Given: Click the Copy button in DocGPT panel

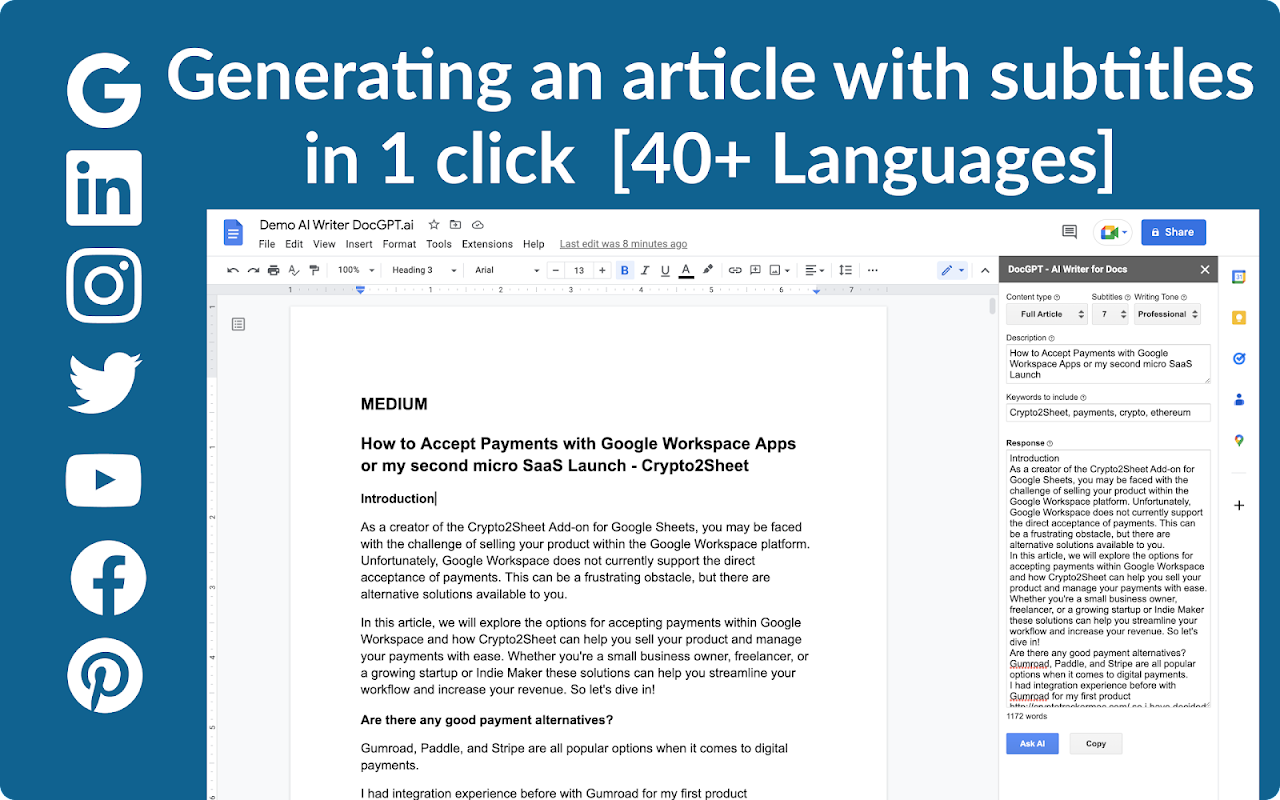Looking at the screenshot, I should pyautogui.click(x=1096, y=743).
